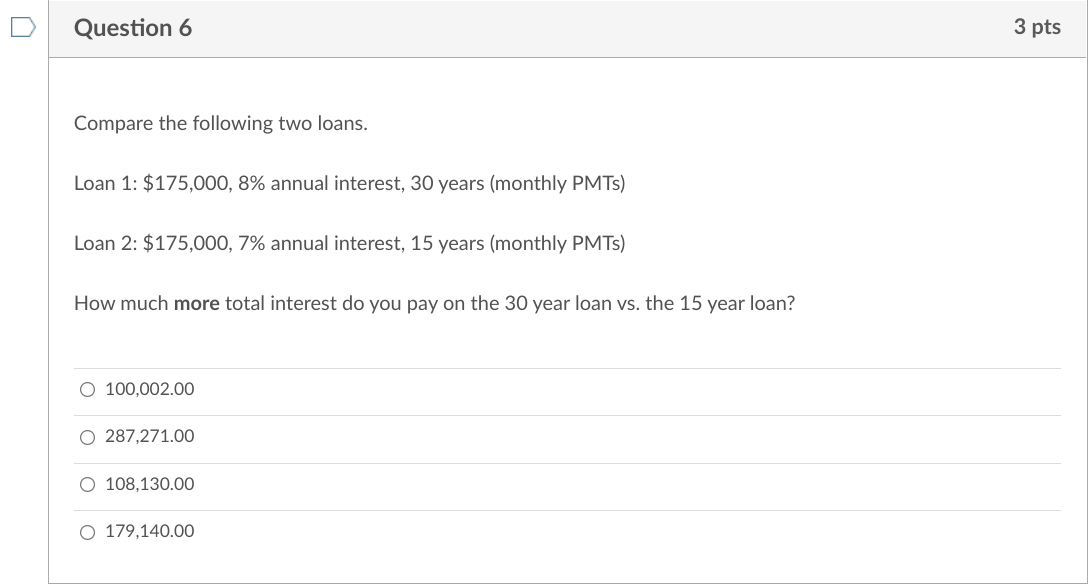
Task: Click the Loan 1 description text
Action: [x=350, y=183]
